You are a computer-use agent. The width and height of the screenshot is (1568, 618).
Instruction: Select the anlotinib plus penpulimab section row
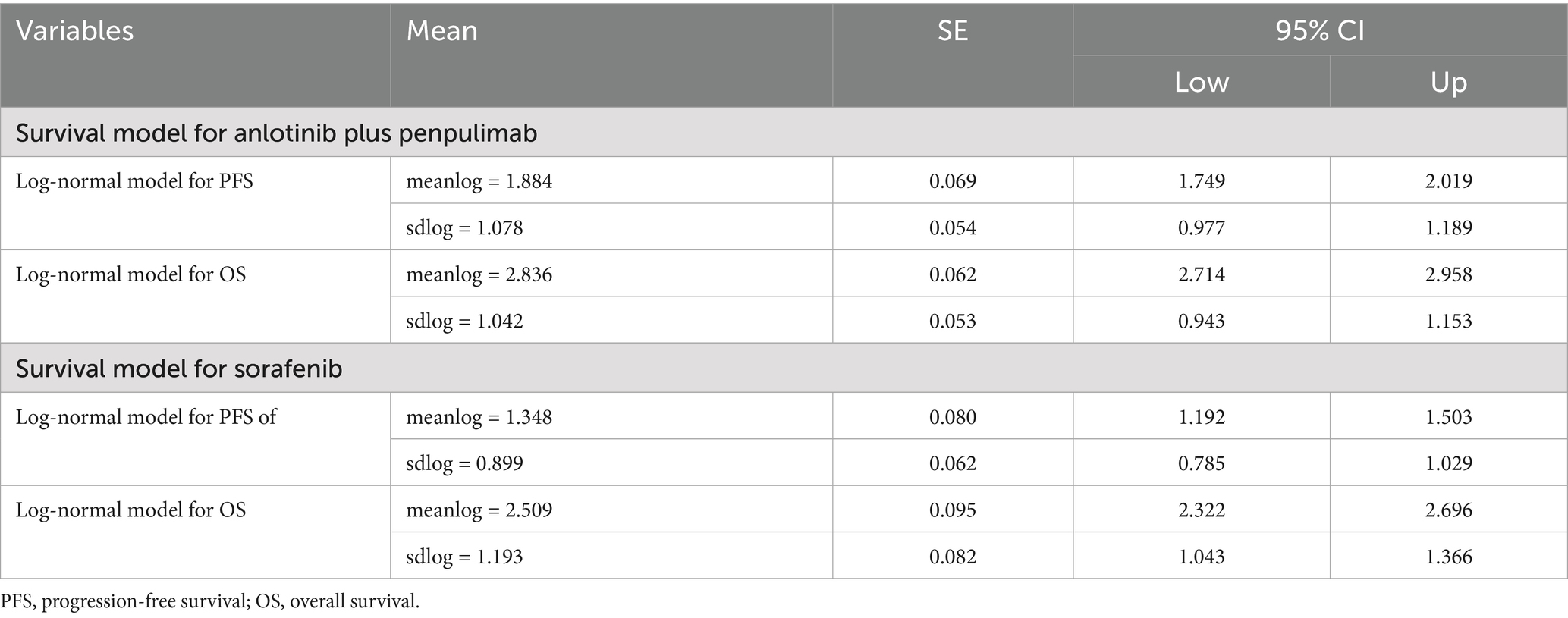coord(276,133)
